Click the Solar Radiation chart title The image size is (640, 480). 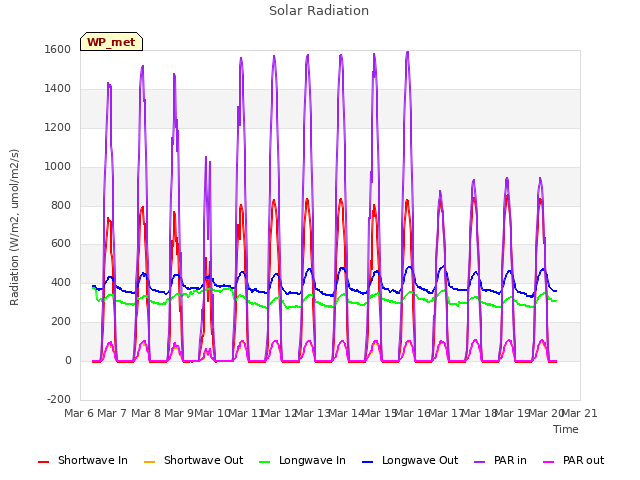(x=319, y=11)
